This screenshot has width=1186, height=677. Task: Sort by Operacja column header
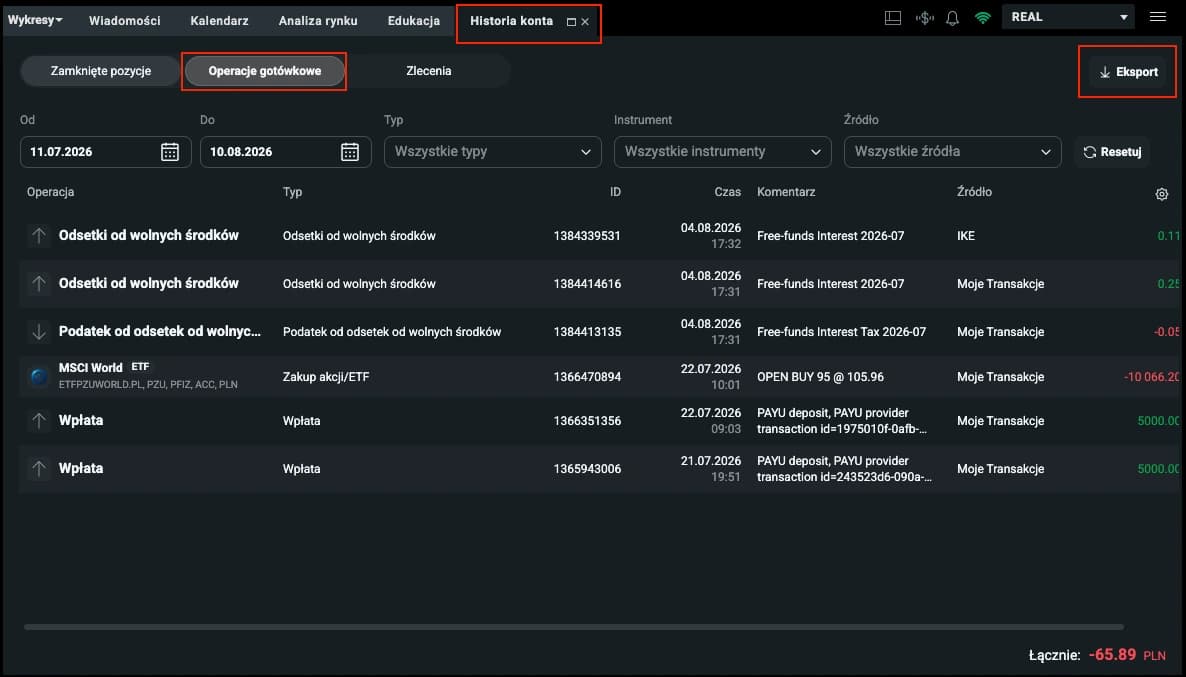click(51, 192)
